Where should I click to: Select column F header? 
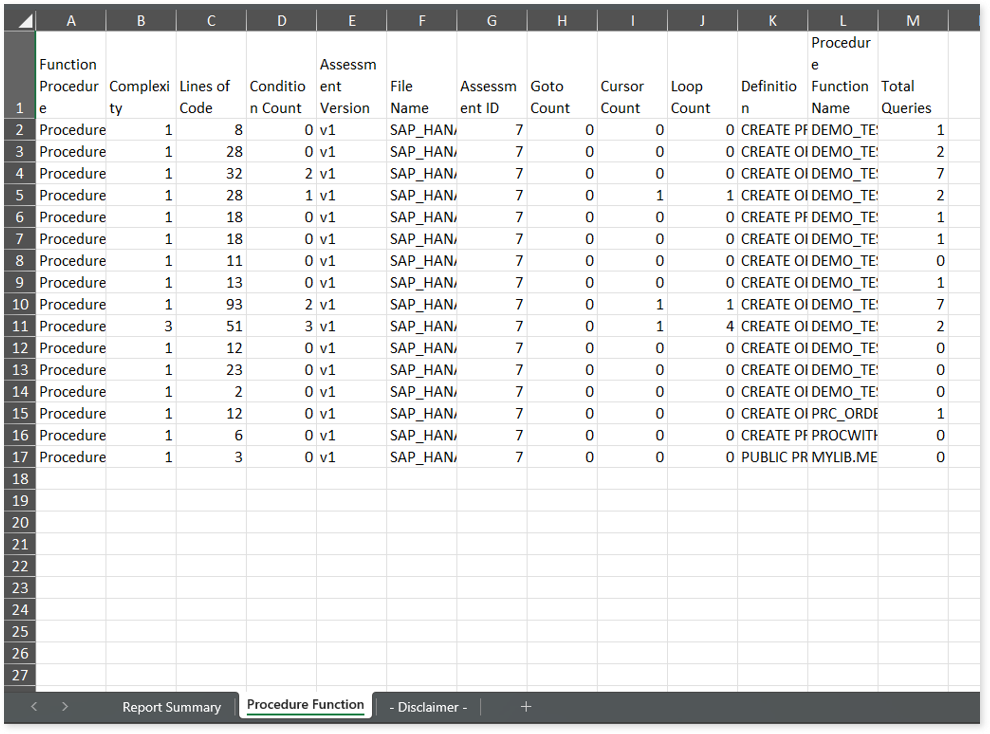click(421, 21)
